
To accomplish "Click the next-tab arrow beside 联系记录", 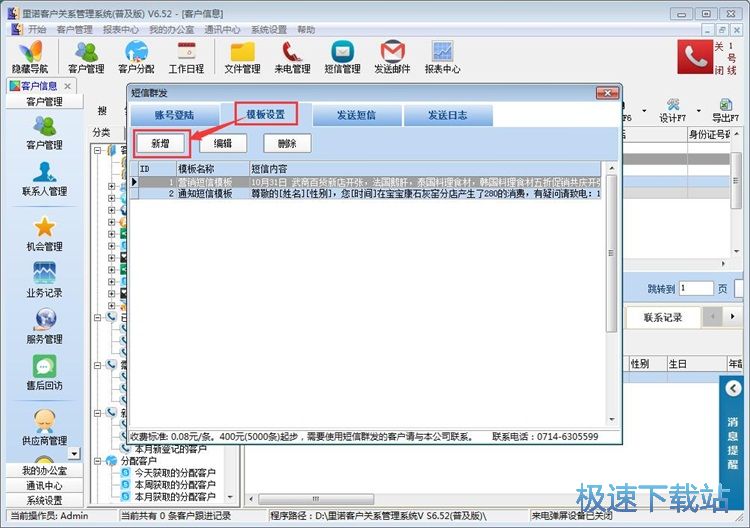I will tap(732, 317).
